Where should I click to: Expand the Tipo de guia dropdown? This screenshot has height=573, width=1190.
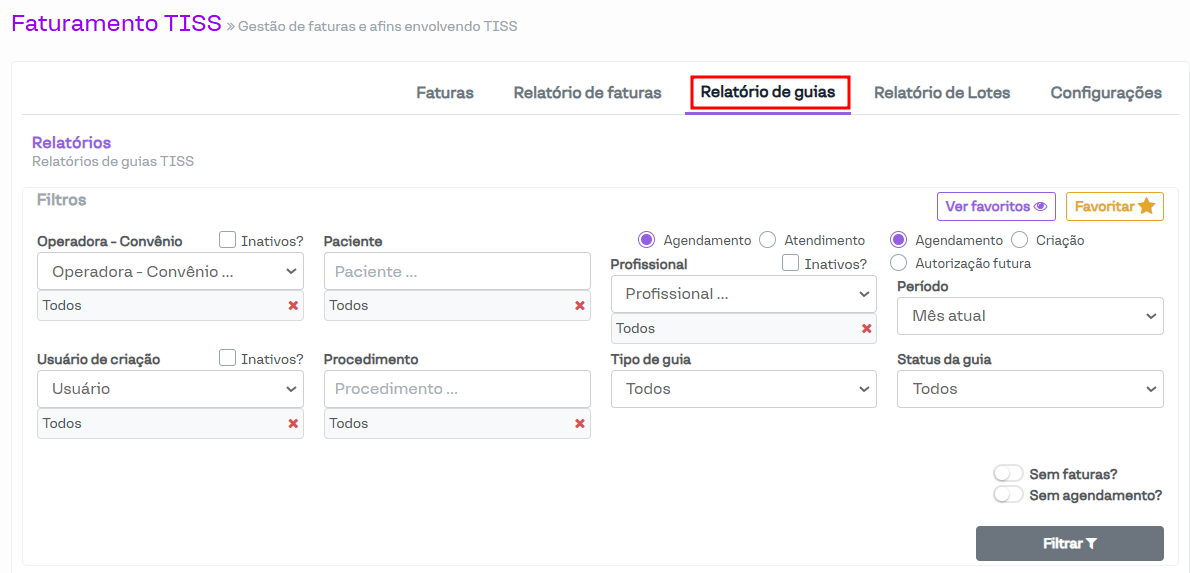[743, 389]
